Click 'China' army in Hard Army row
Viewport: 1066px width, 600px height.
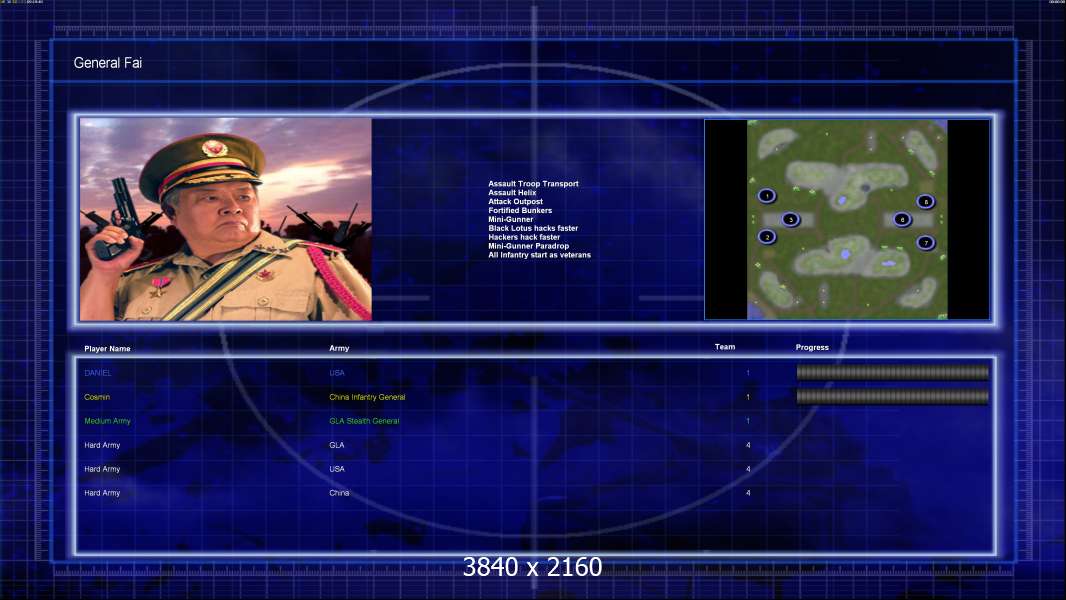(339, 493)
